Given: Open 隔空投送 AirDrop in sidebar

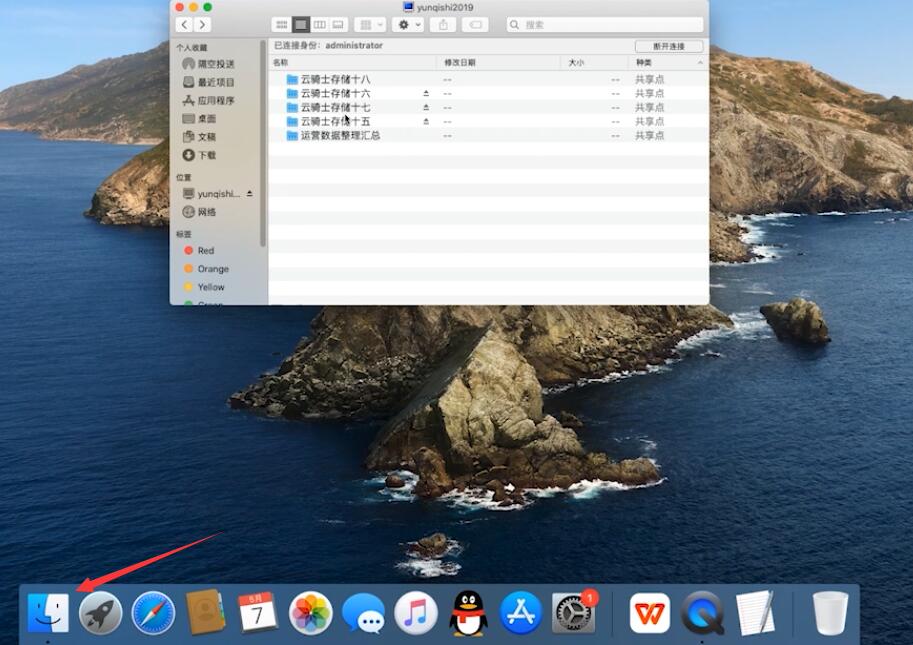Looking at the screenshot, I should click(208, 64).
